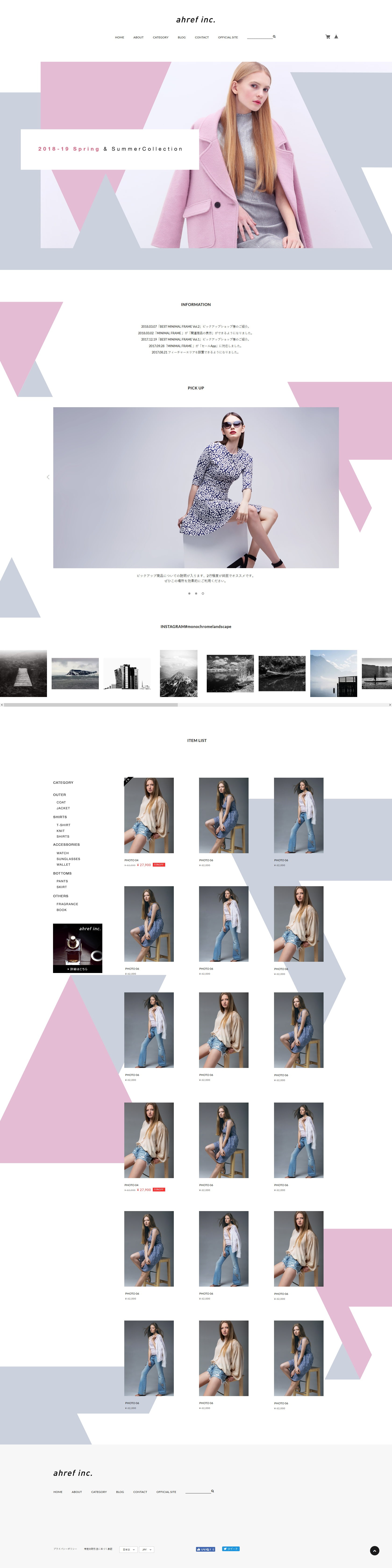
Task: Click the footer search magnifier icon
Action: tap(212, 1491)
